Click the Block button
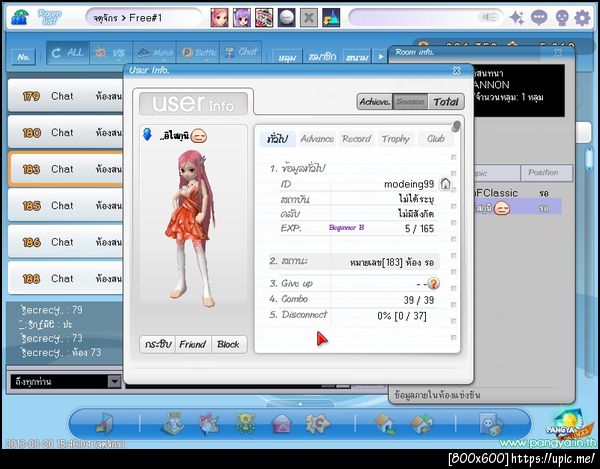The height and width of the screenshot is (469, 600). coord(228,344)
